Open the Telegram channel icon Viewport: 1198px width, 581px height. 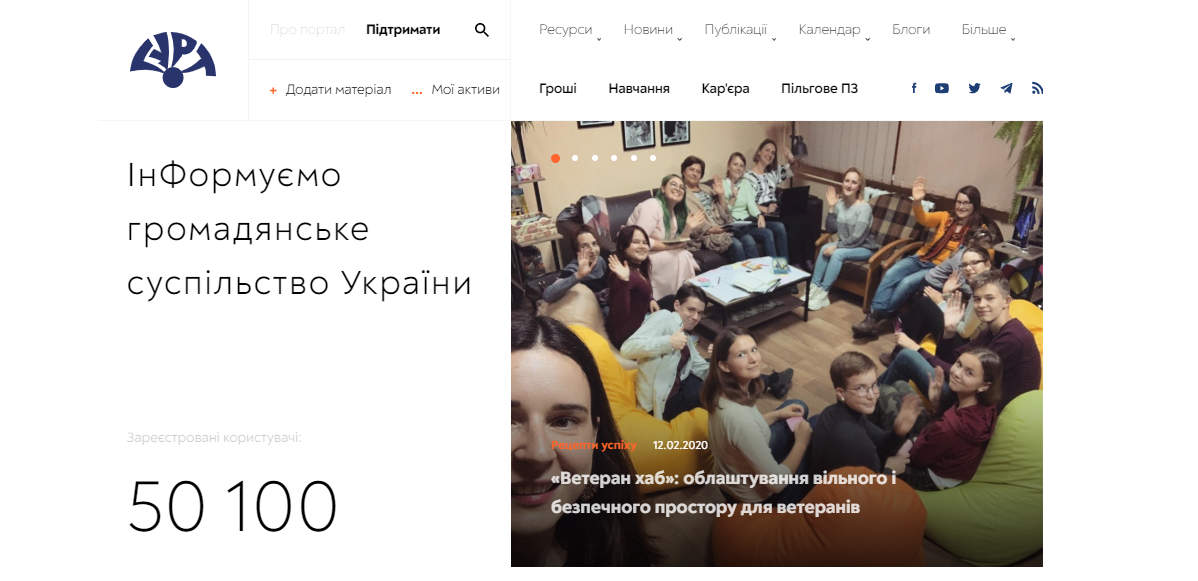pyautogui.click(x=1006, y=88)
